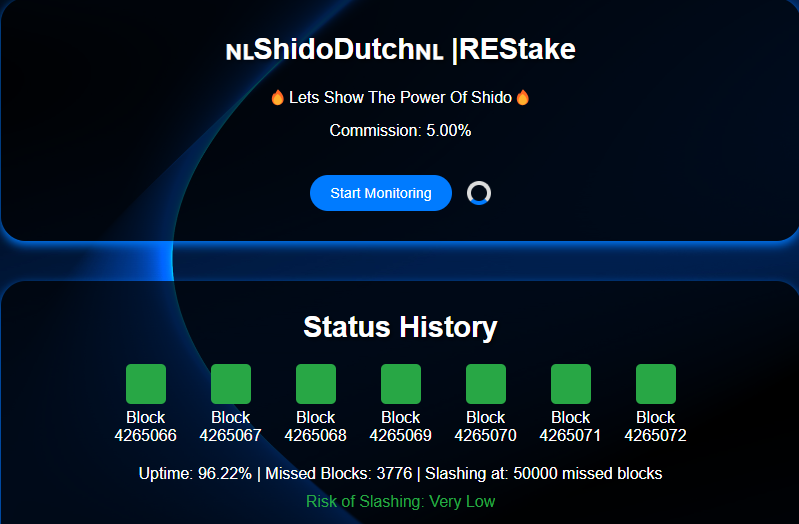
Task: Click the 'Block 4265071' label text
Action: [571, 426]
